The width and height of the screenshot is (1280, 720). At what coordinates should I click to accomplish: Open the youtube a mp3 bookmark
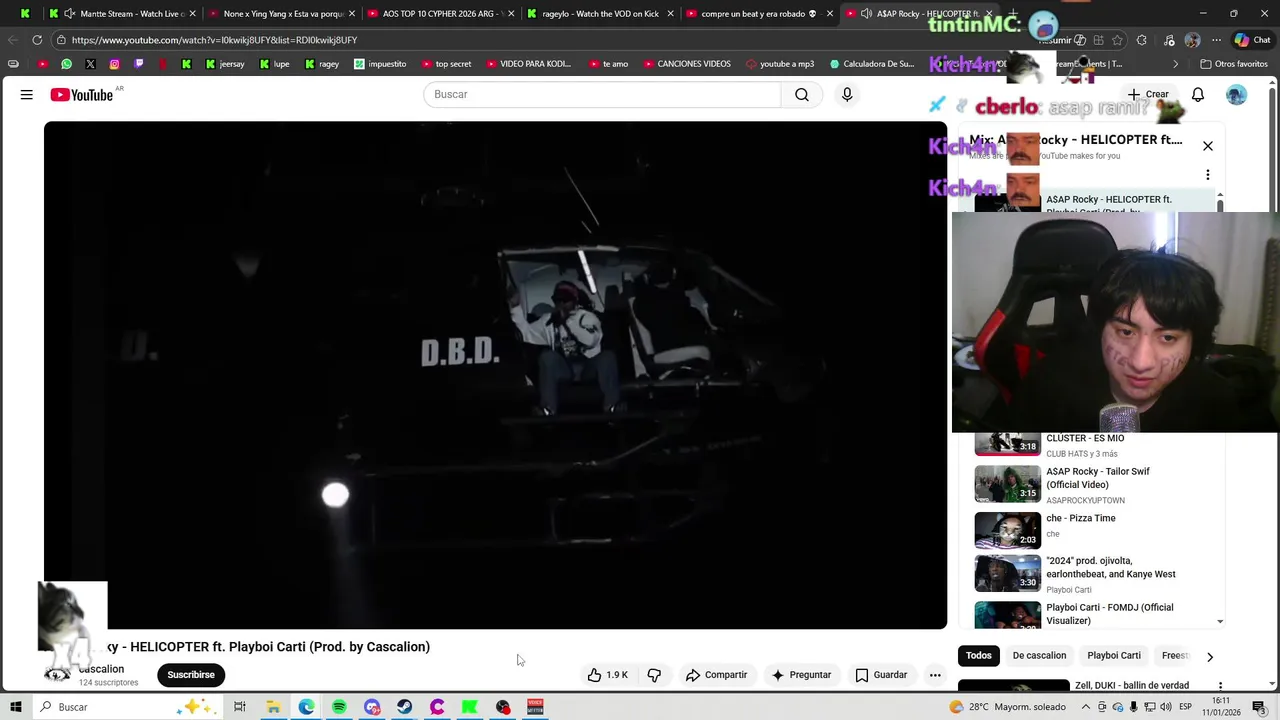point(780,64)
